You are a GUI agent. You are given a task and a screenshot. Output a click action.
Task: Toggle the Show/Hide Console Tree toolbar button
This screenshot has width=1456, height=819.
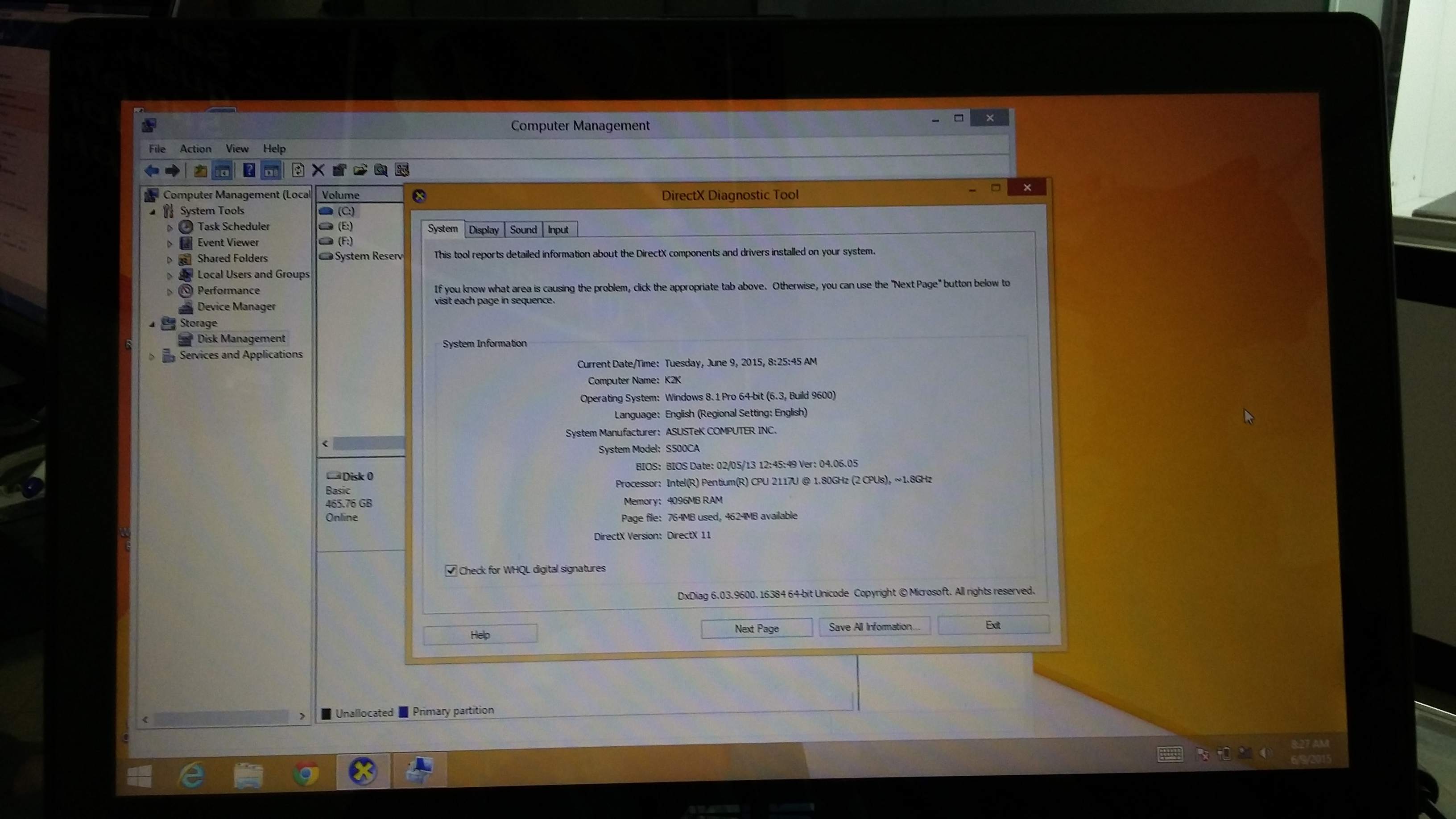222,170
